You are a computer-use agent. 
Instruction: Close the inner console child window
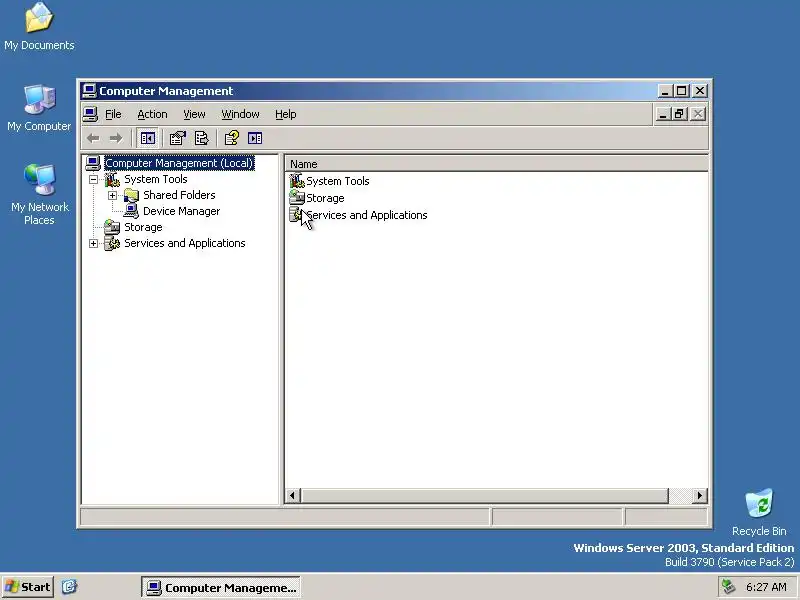(x=698, y=114)
